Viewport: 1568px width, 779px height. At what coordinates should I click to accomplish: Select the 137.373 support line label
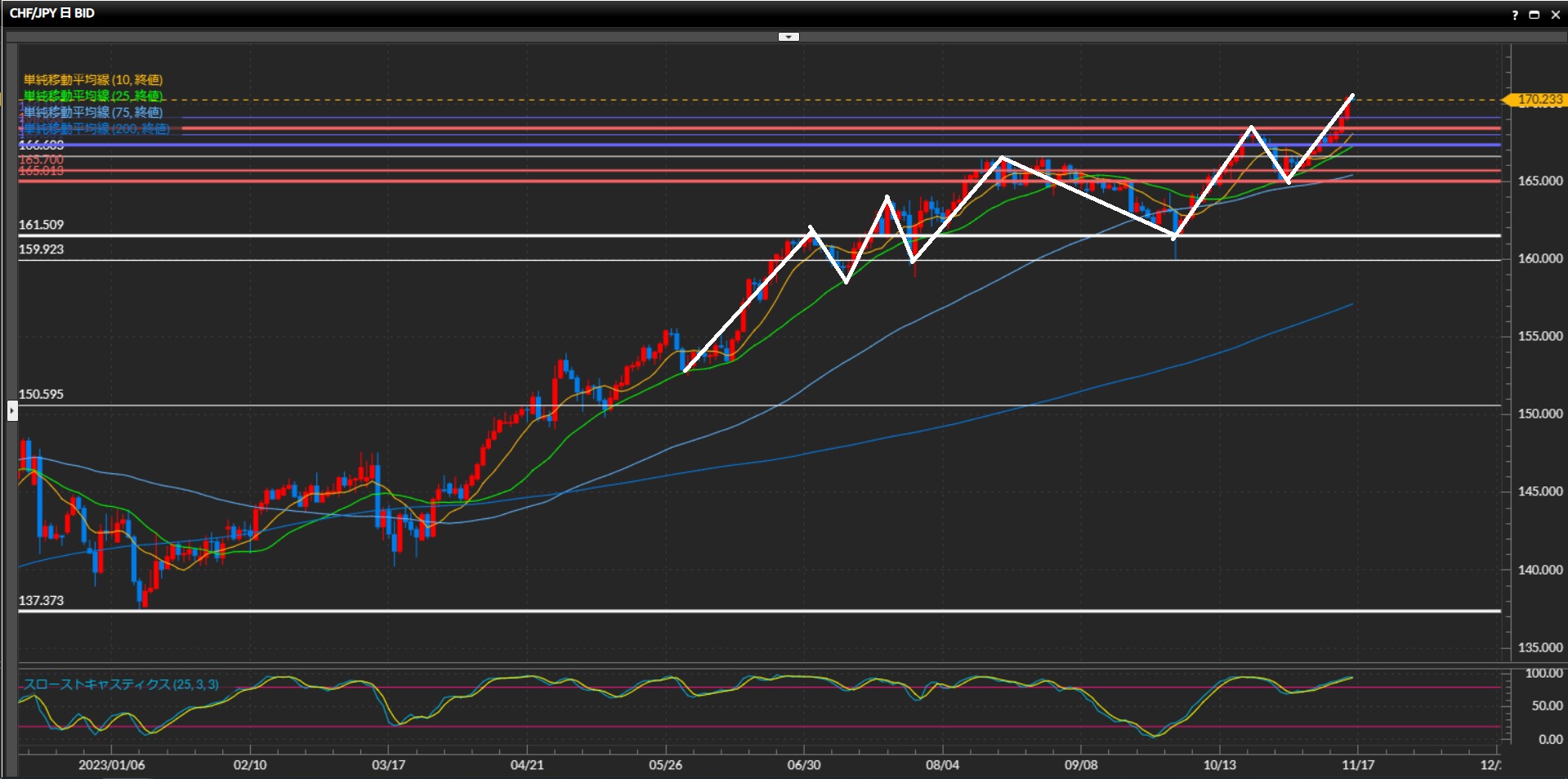pyautogui.click(x=41, y=601)
